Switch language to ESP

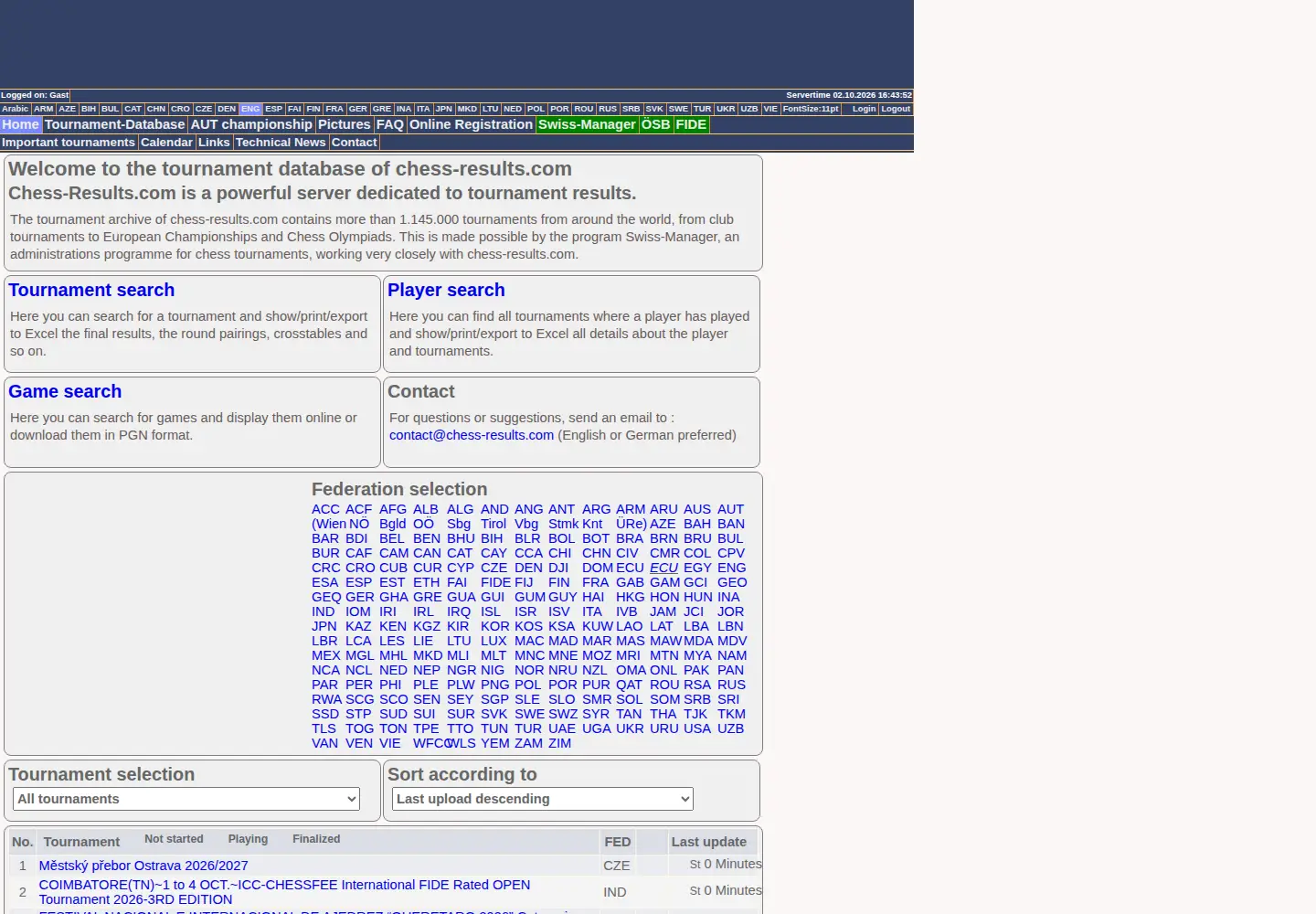click(x=274, y=109)
